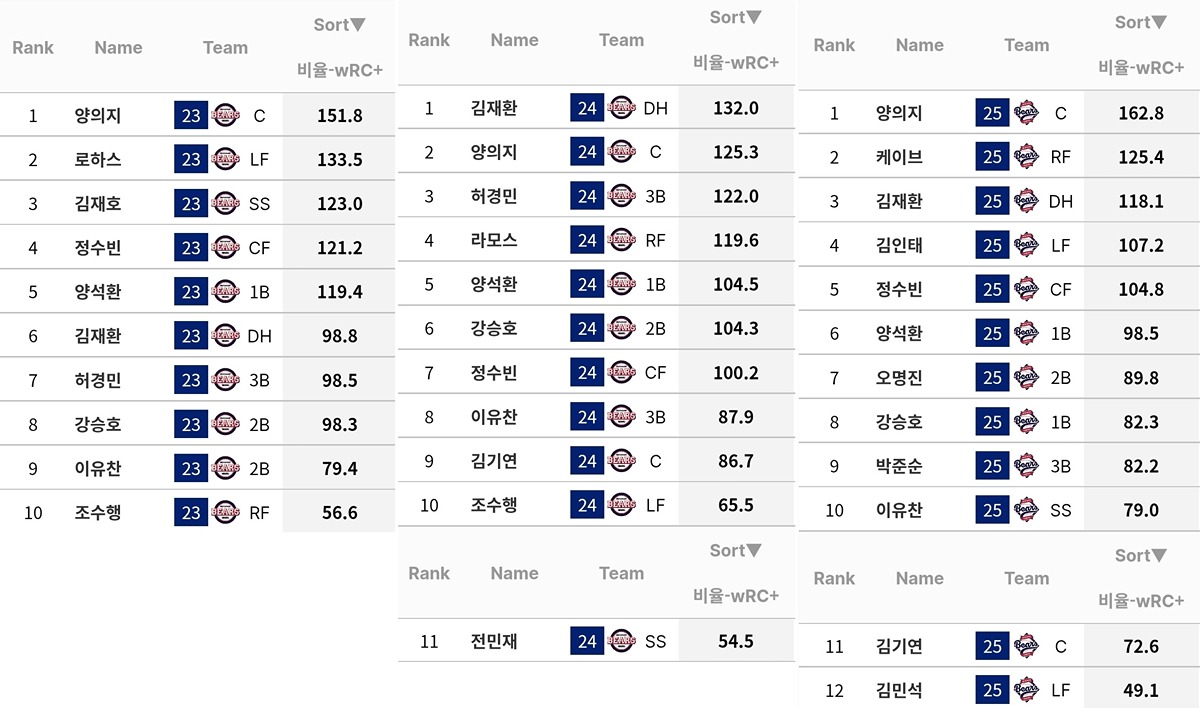Click the navy 25 season badge beside 김인태
Image resolution: width=1200 pixels, height=708 pixels.
992,245
